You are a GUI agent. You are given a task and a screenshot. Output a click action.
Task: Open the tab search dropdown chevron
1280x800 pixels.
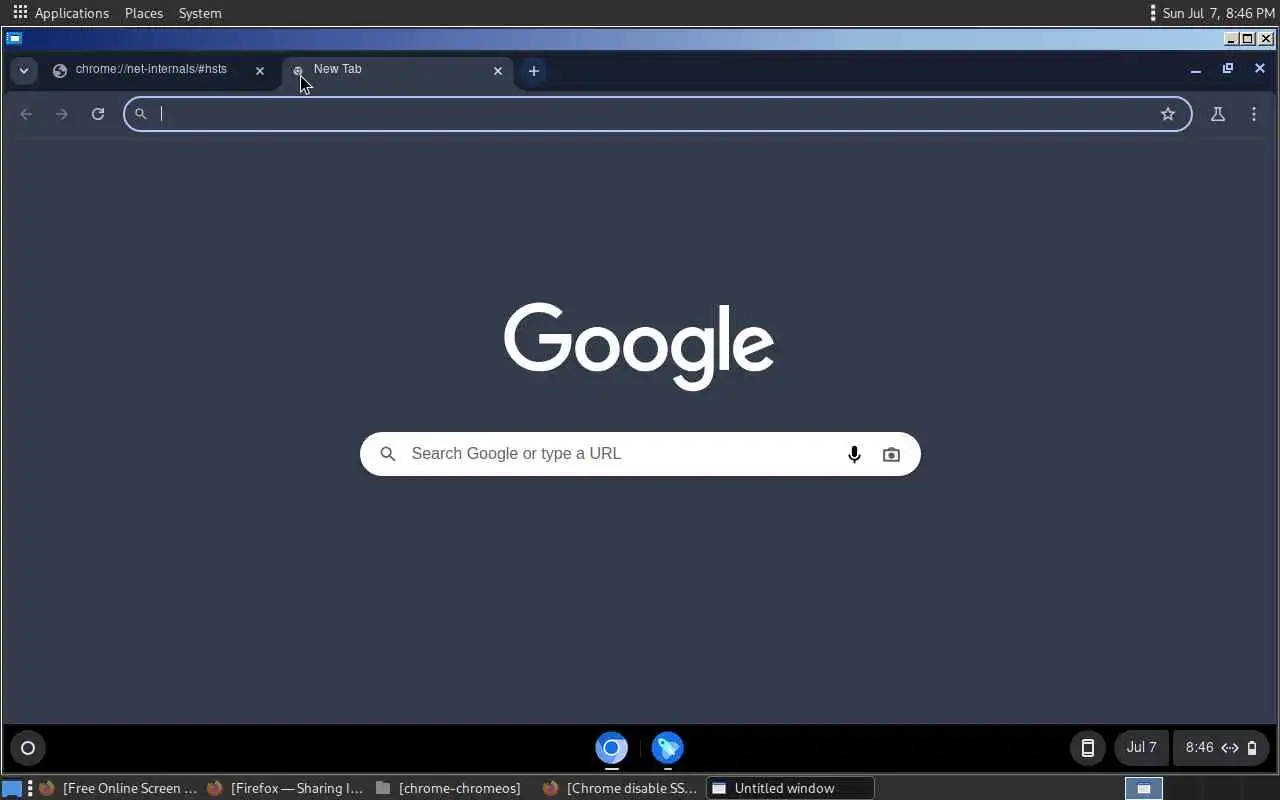tap(23, 70)
